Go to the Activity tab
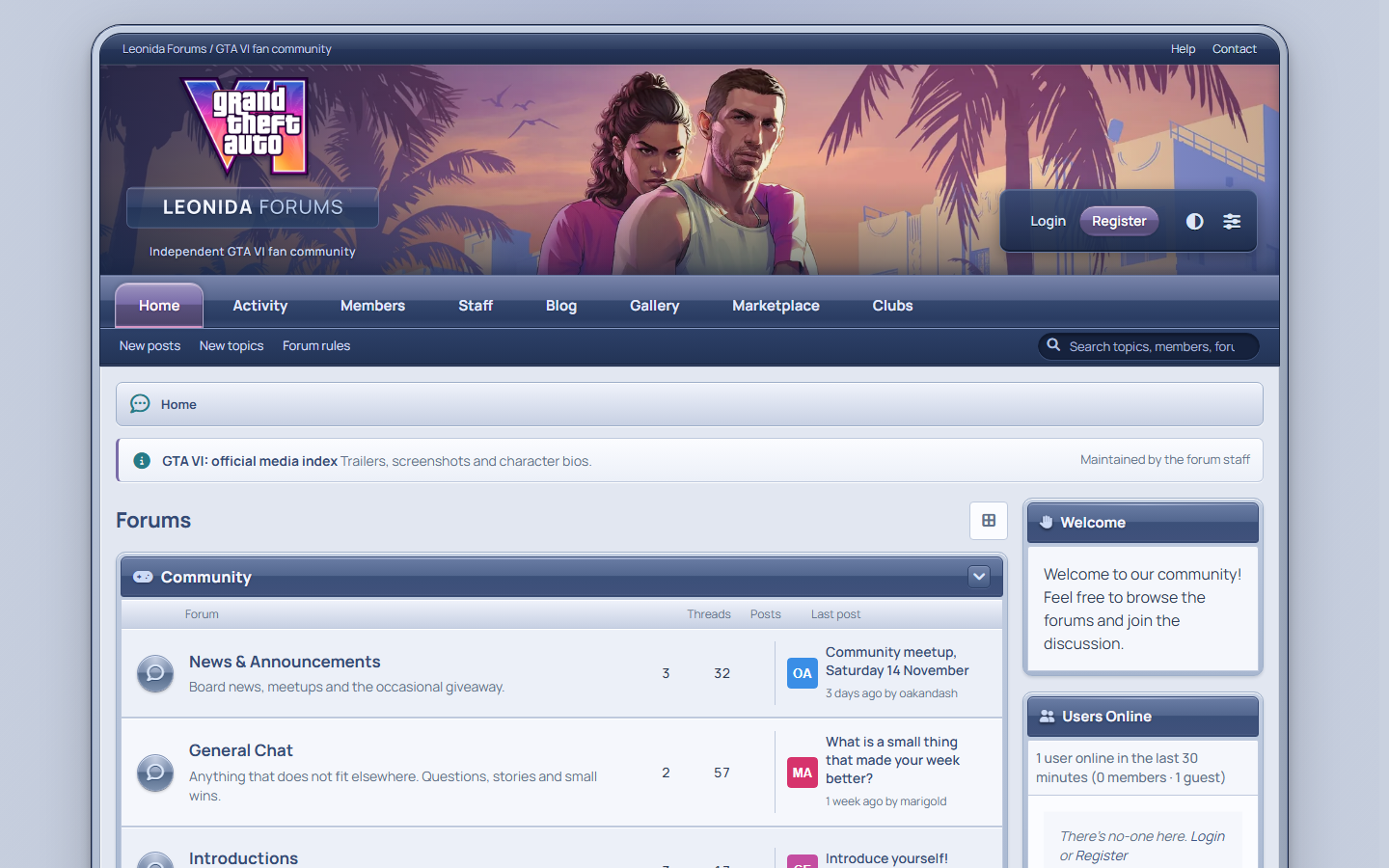 260,306
